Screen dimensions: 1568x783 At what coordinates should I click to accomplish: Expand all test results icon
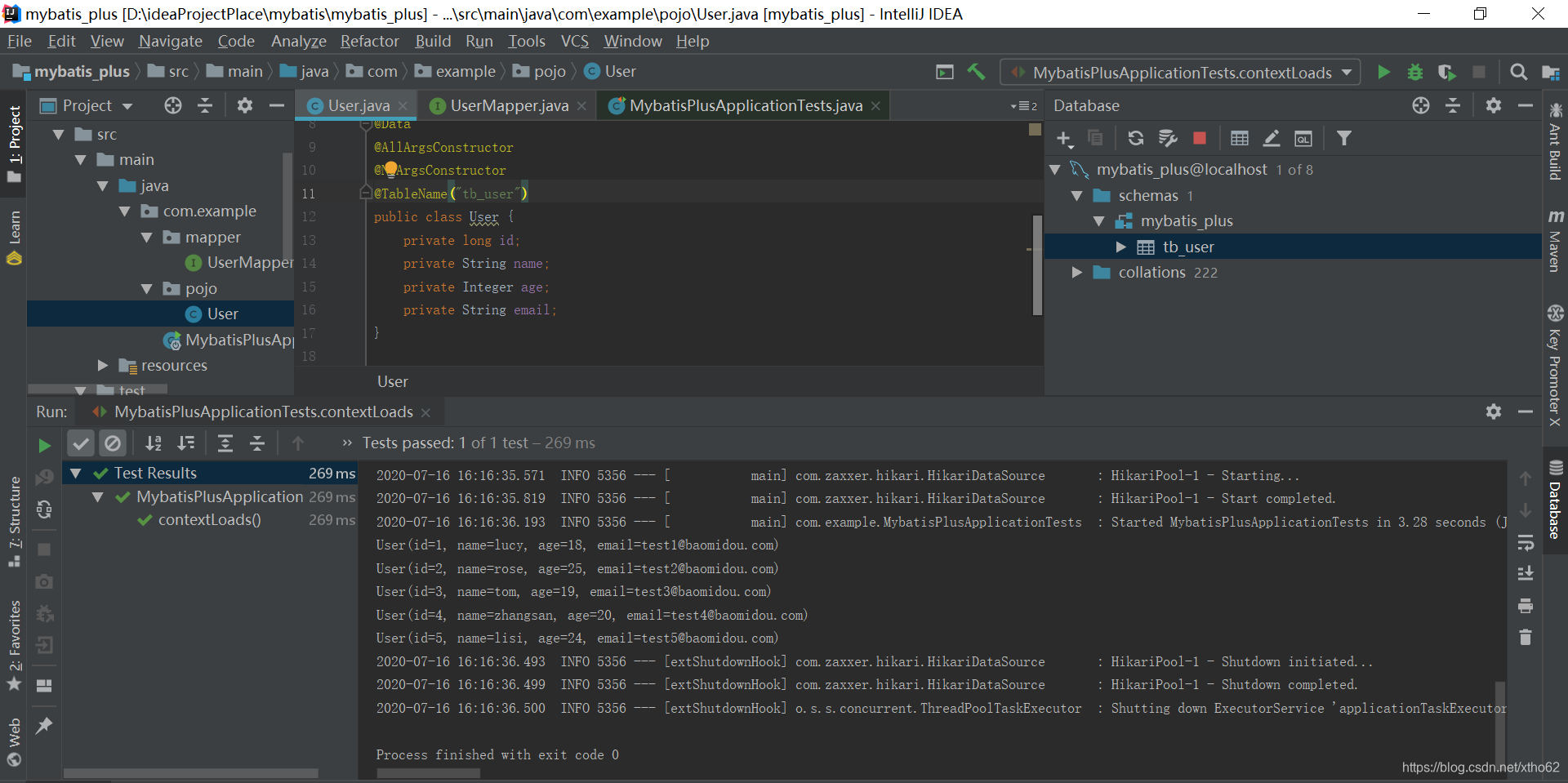(225, 443)
